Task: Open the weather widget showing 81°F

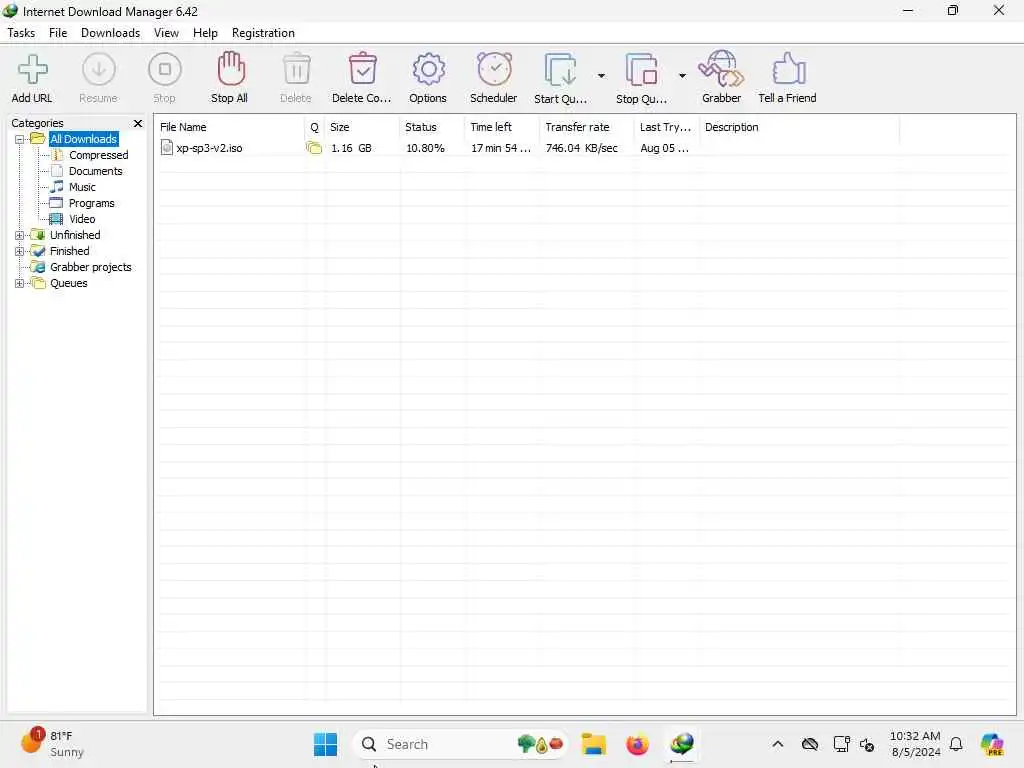Action: point(52,744)
